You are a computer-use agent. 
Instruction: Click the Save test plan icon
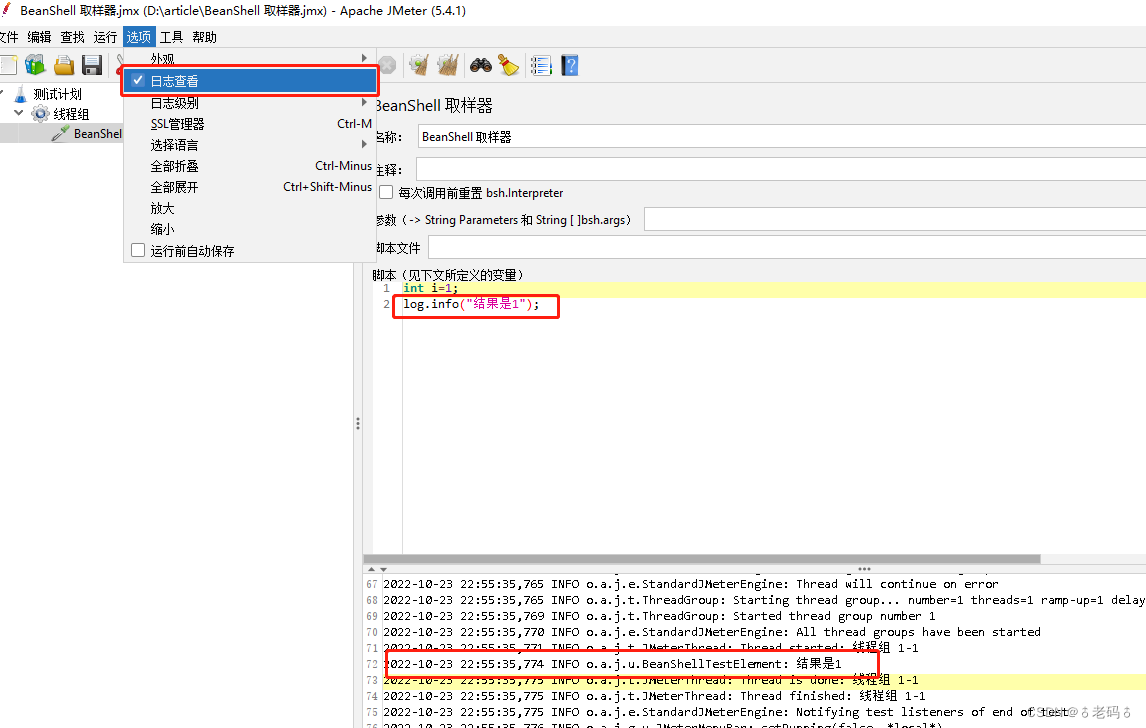pos(92,64)
